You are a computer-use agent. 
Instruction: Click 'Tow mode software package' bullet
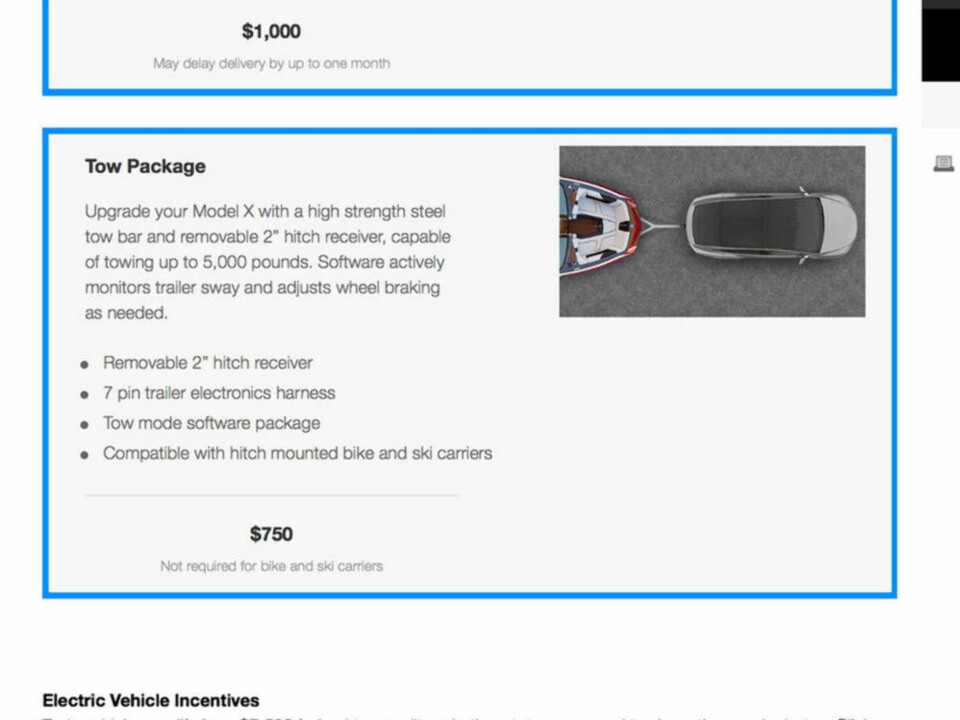(211, 423)
